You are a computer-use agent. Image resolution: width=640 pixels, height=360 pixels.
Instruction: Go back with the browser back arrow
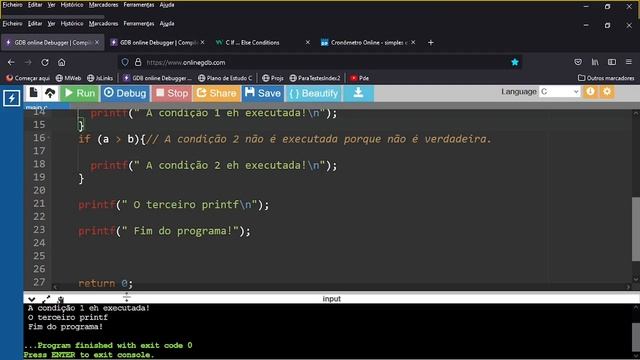[x=11, y=62]
